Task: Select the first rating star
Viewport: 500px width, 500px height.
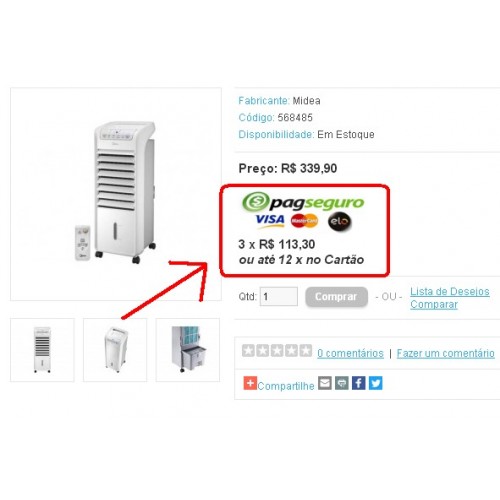Action: point(248,351)
